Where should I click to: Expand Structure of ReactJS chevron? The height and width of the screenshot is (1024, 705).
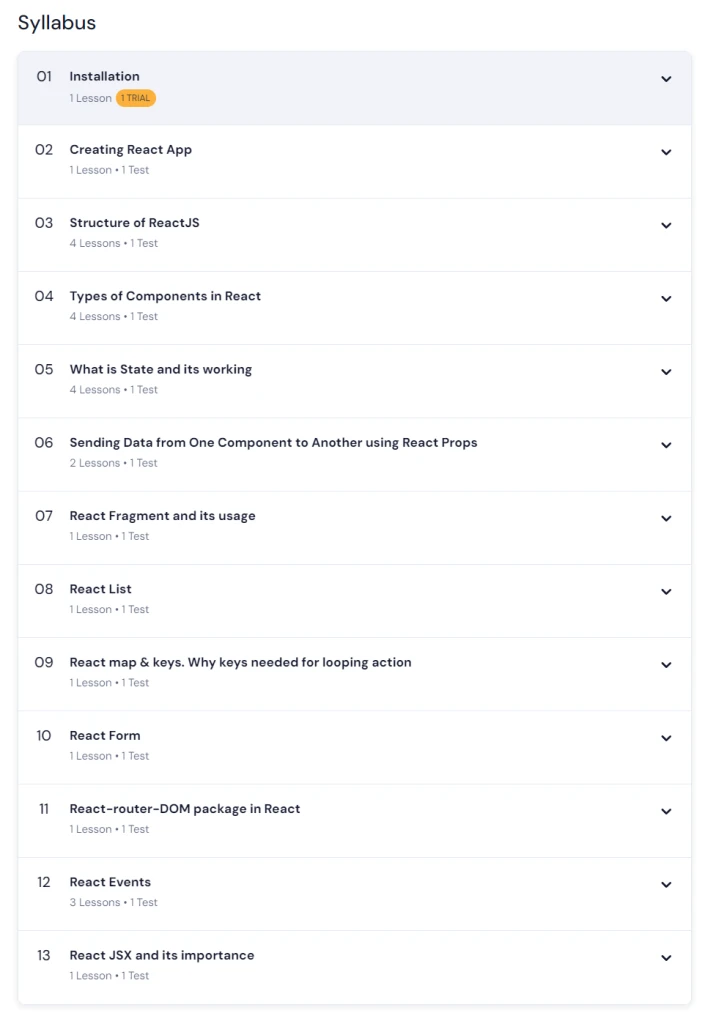[666, 225]
